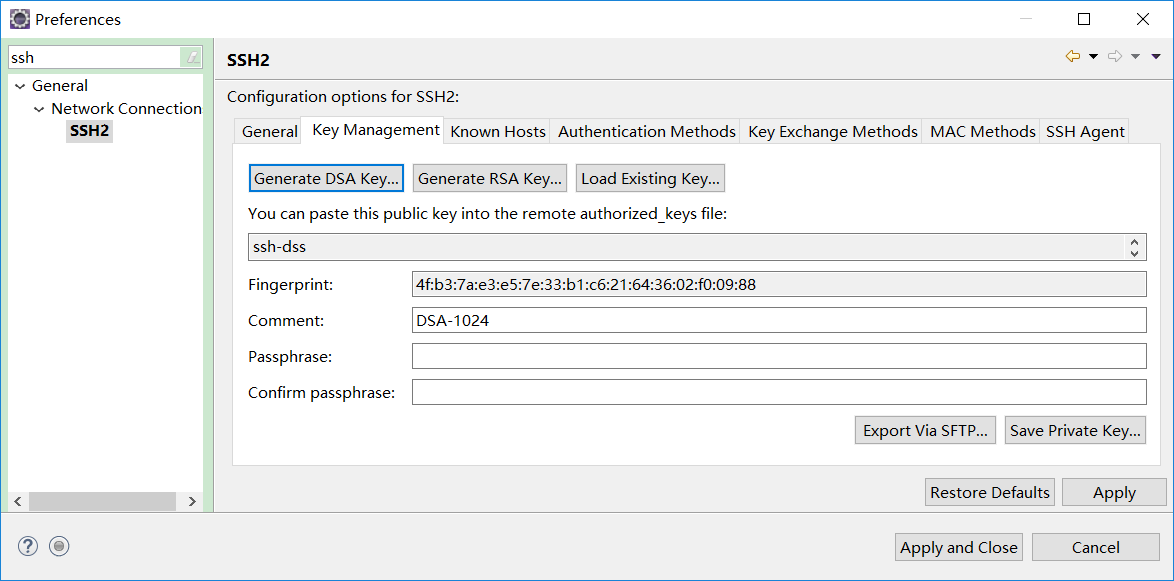Click Generate RSA Key button
This screenshot has height=581, width=1174.
click(490, 179)
